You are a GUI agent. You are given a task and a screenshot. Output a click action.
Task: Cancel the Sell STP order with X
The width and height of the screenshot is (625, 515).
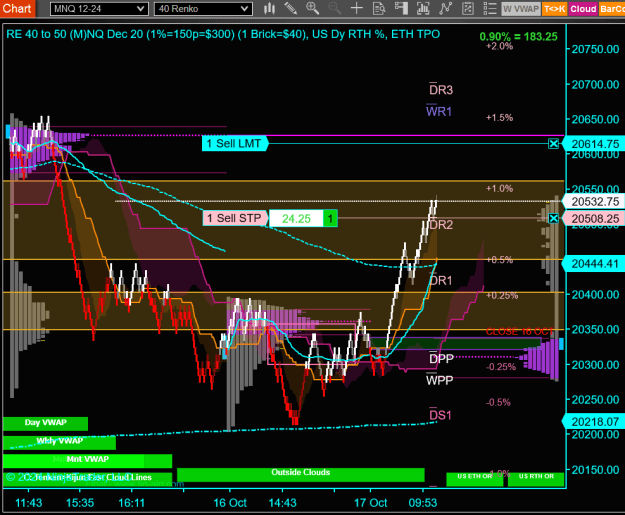tap(553, 218)
